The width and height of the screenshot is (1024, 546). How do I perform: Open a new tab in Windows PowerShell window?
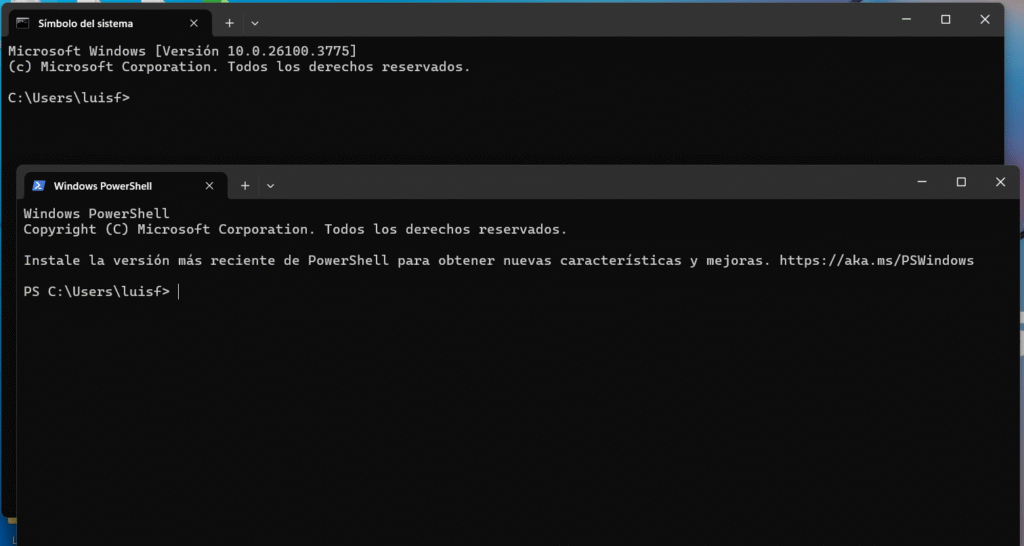(x=245, y=186)
